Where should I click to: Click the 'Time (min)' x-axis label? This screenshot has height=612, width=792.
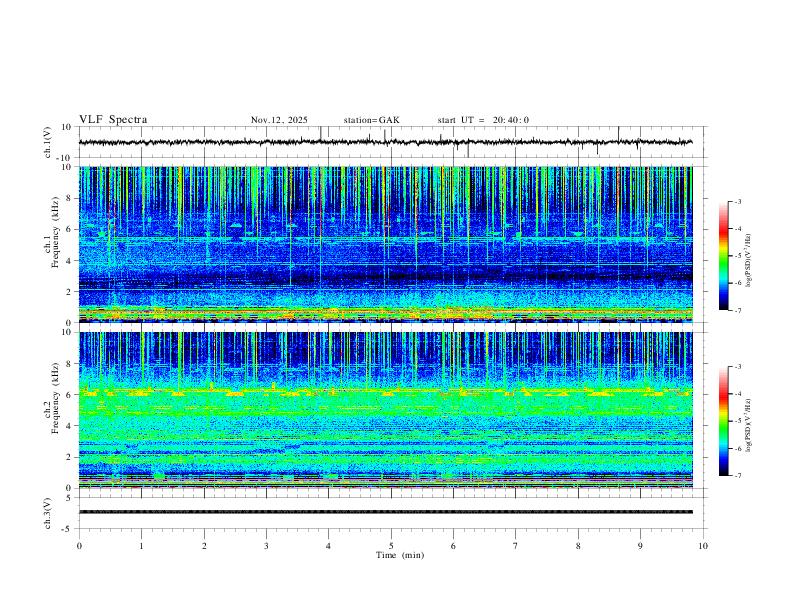click(400, 555)
